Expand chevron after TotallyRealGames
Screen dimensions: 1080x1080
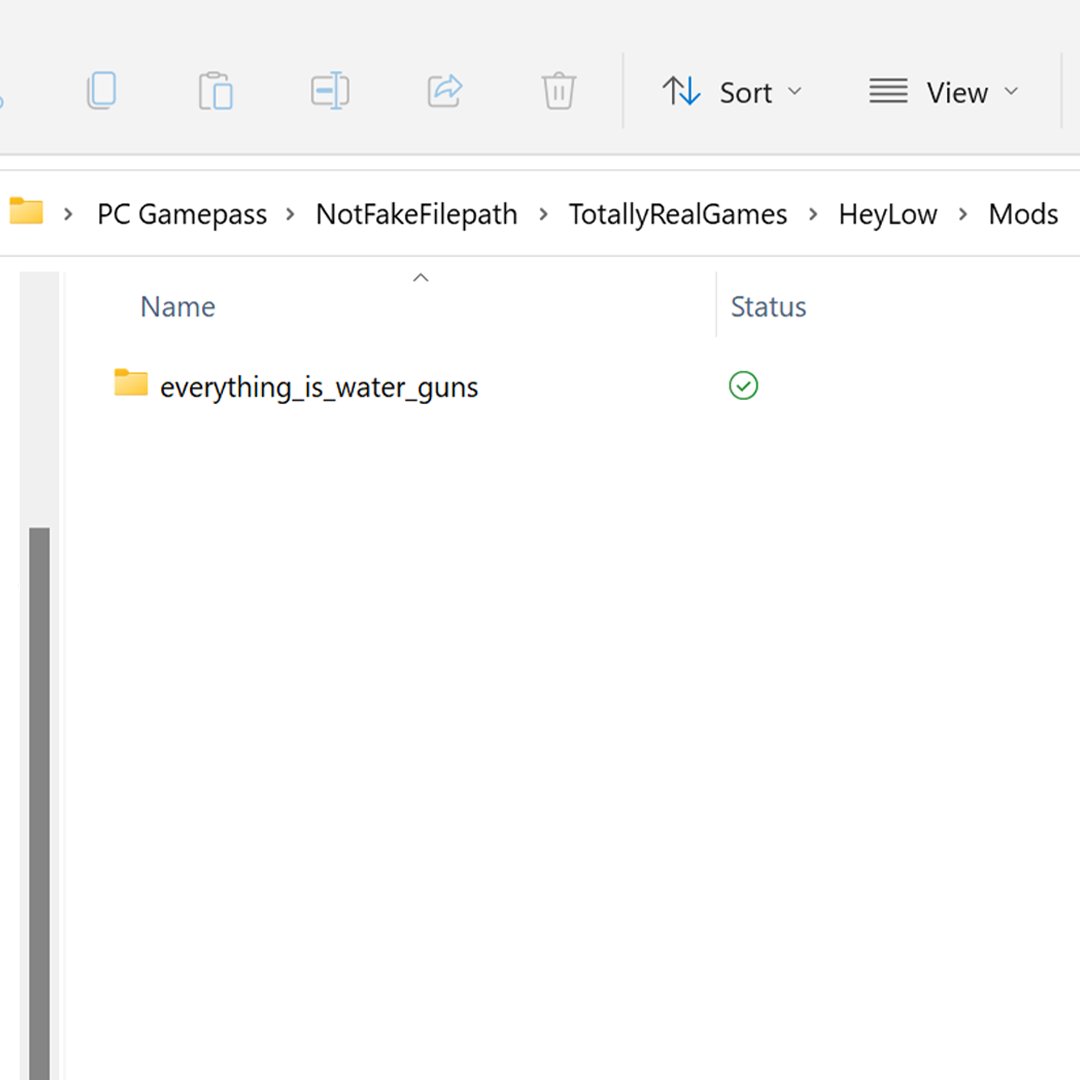point(813,214)
